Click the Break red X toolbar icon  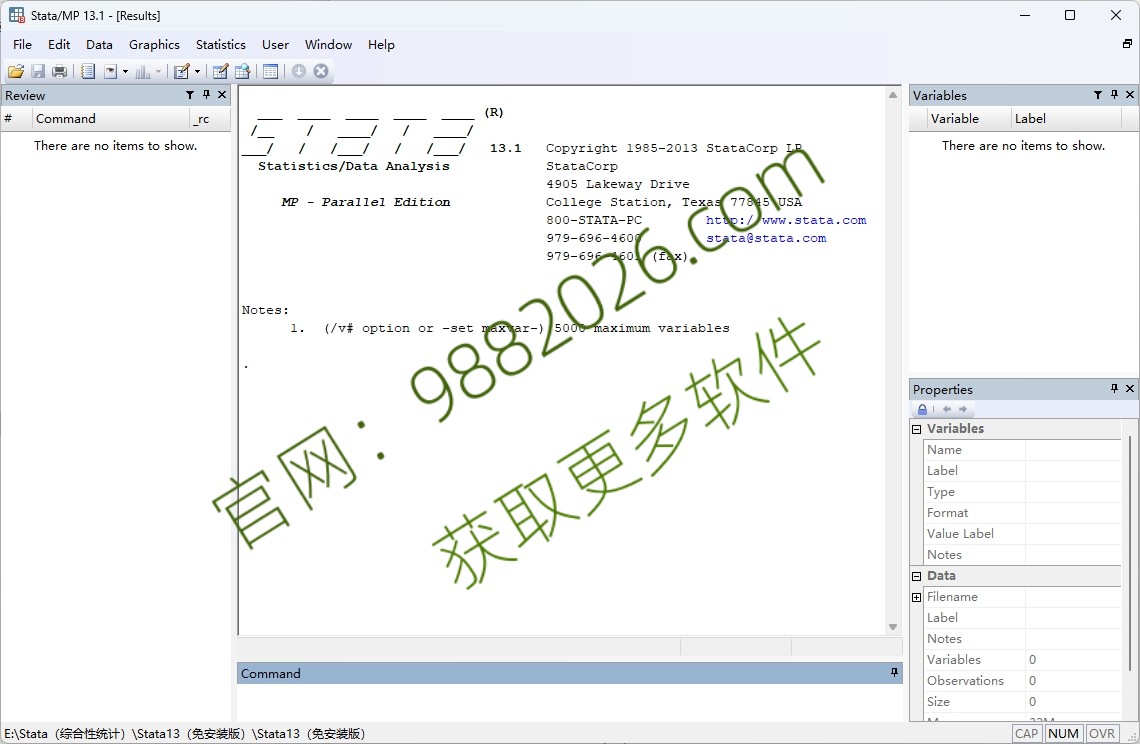[x=321, y=71]
